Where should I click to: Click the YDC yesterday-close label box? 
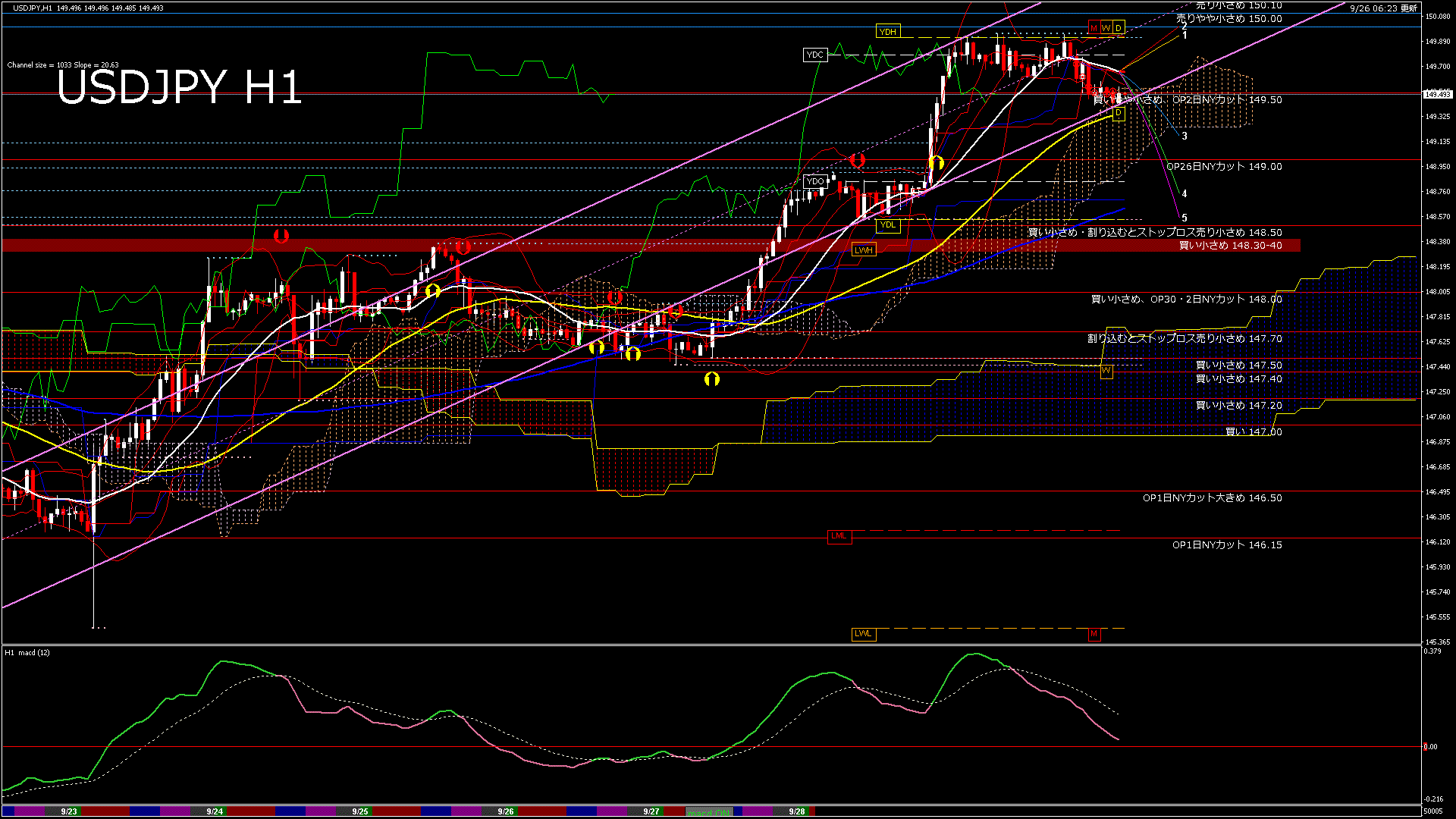814,55
